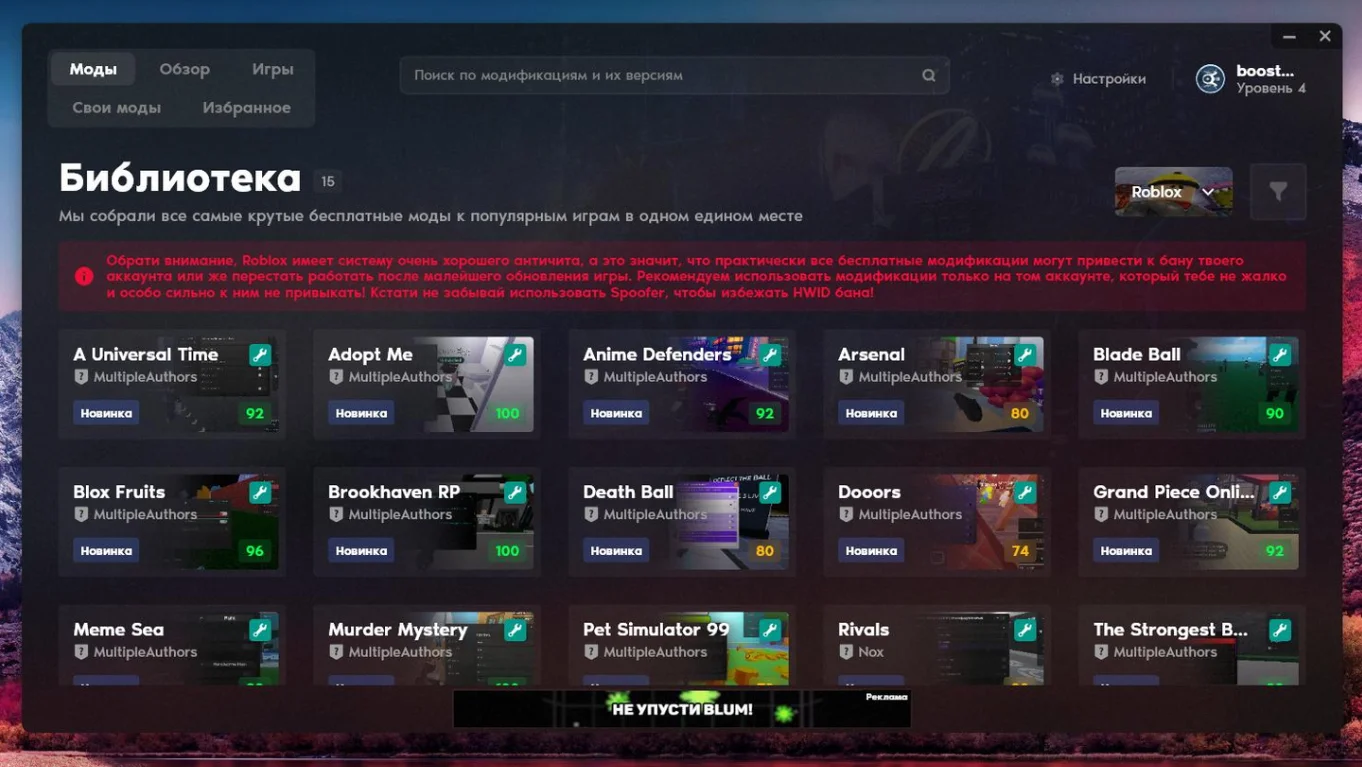Click wrench icon on Death Ball card
Image resolution: width=1362 pixels, height=767 pixels.
pyautogui.click(x=770, y=492)
